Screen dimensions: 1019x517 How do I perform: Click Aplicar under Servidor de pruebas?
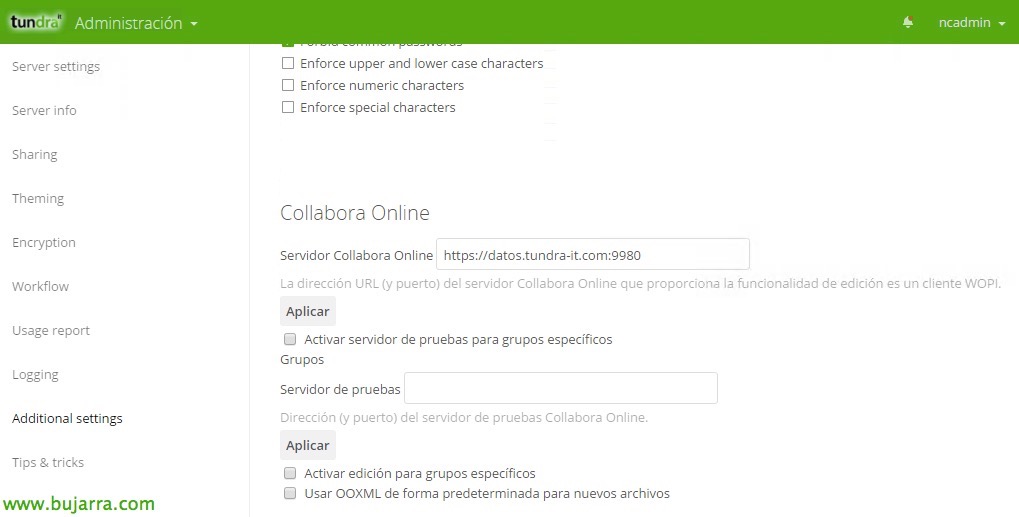[308, 445]
